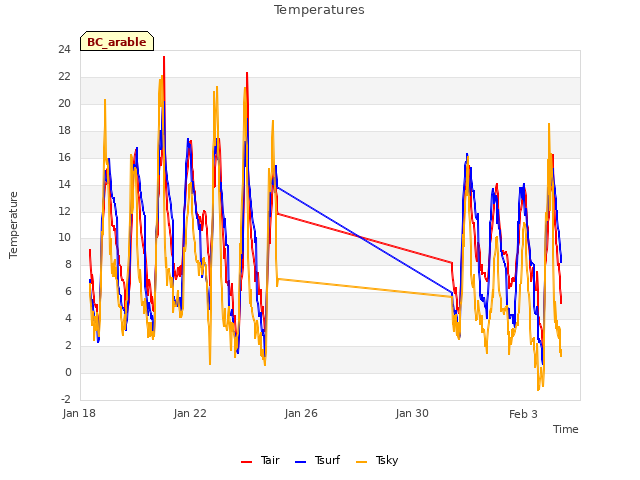Click the orange Tsky legend swatch

pos(362,462)
